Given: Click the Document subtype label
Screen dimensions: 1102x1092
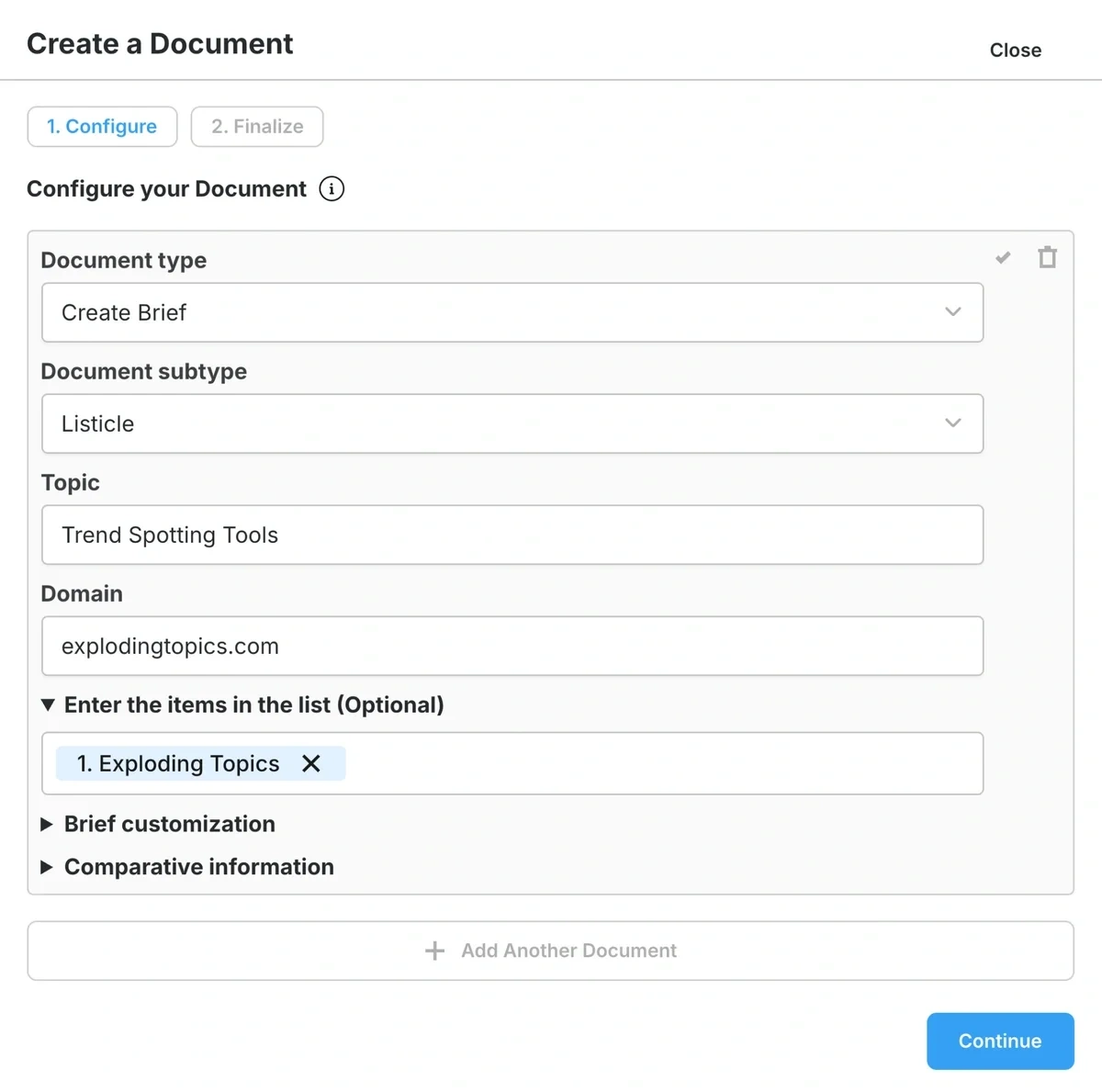Looking at the screenshot, I should [144, 371].
